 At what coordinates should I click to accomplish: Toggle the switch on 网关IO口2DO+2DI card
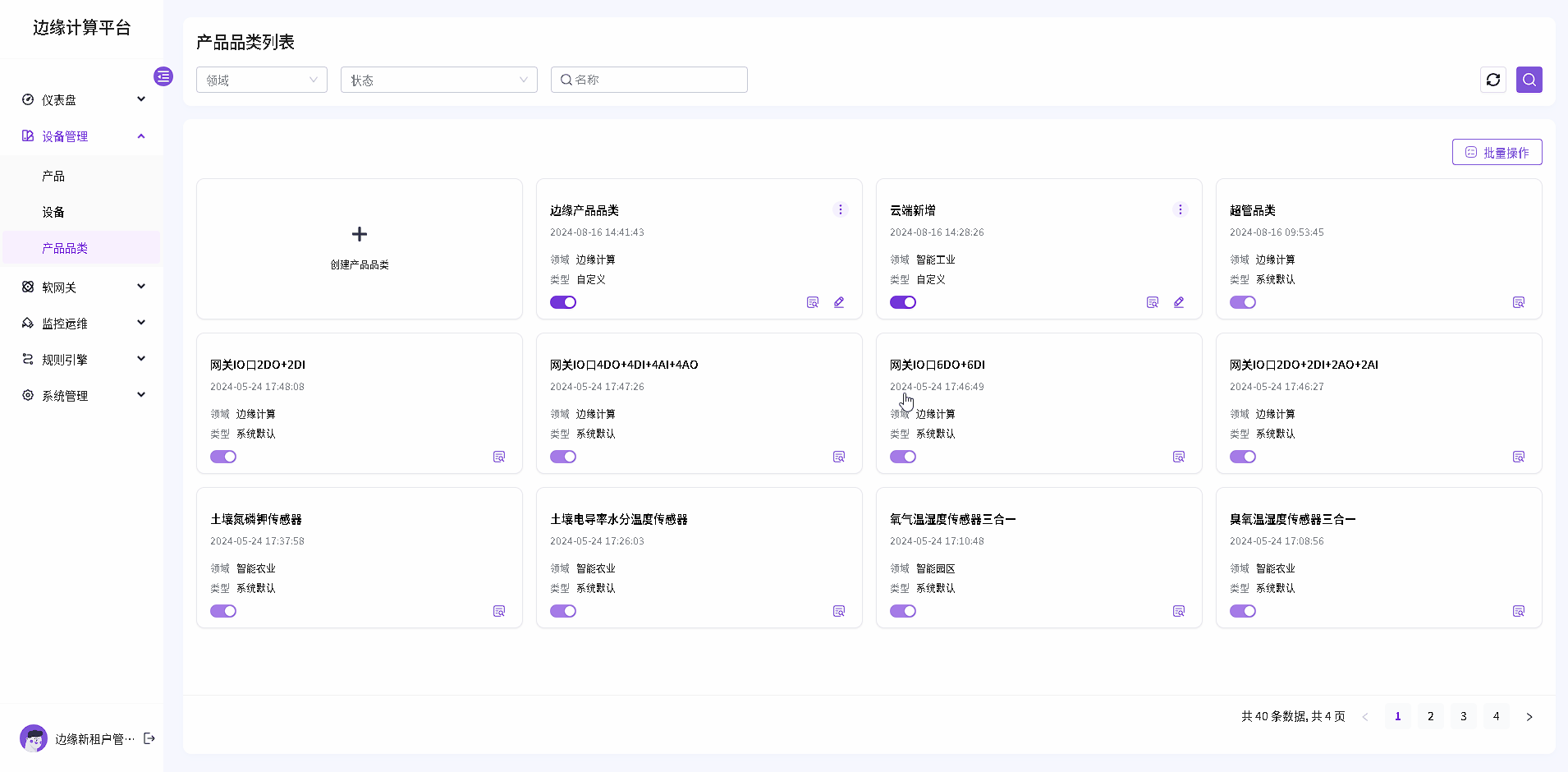tap(223, 457)
